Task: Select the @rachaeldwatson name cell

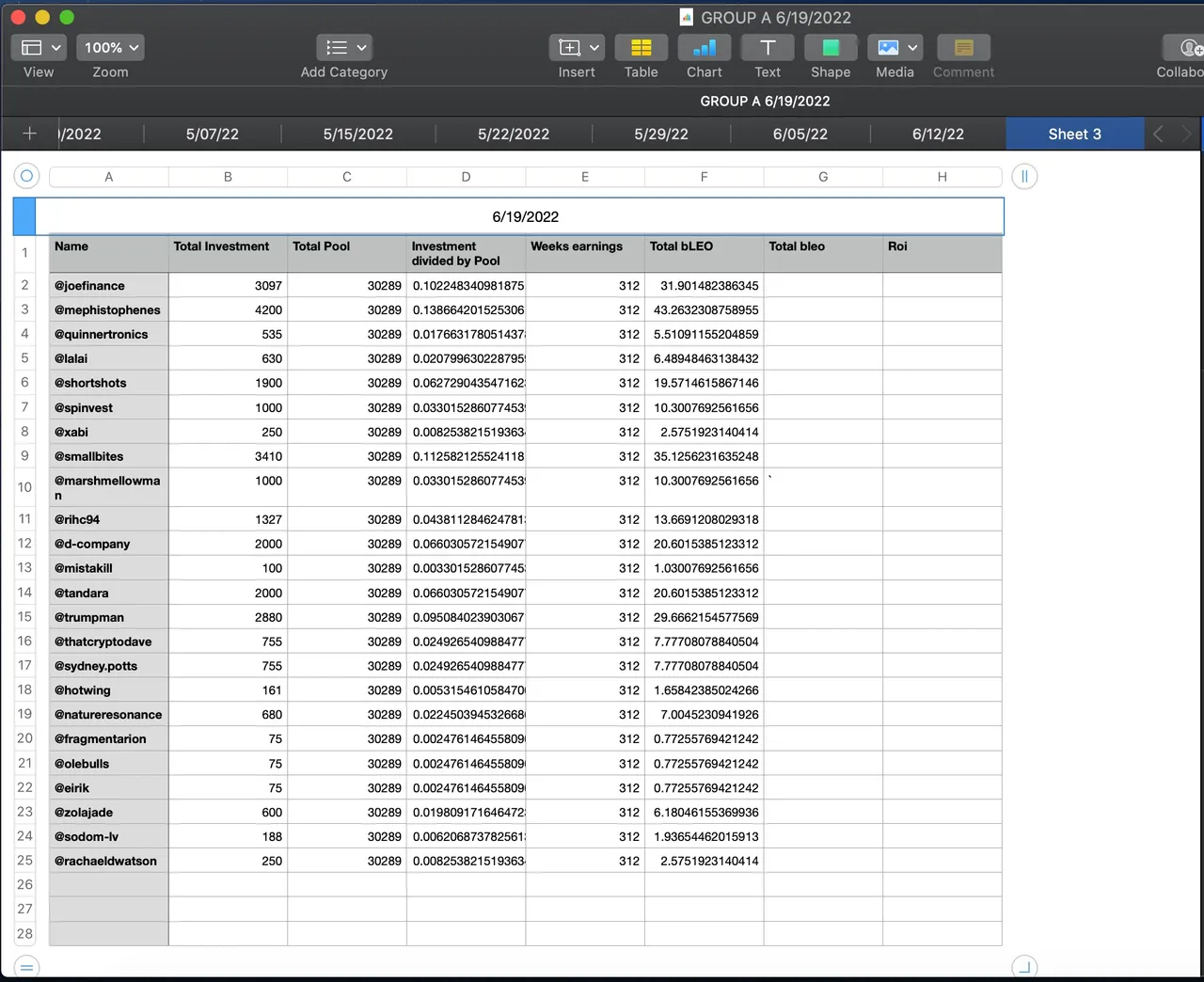Action: pyautogui.click(x=109, y=861)
